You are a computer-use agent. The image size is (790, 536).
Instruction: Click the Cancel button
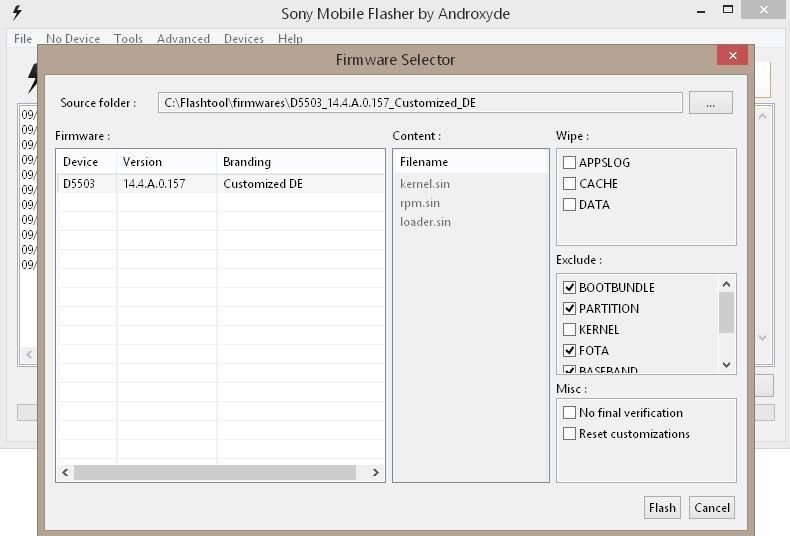point(711,507)
